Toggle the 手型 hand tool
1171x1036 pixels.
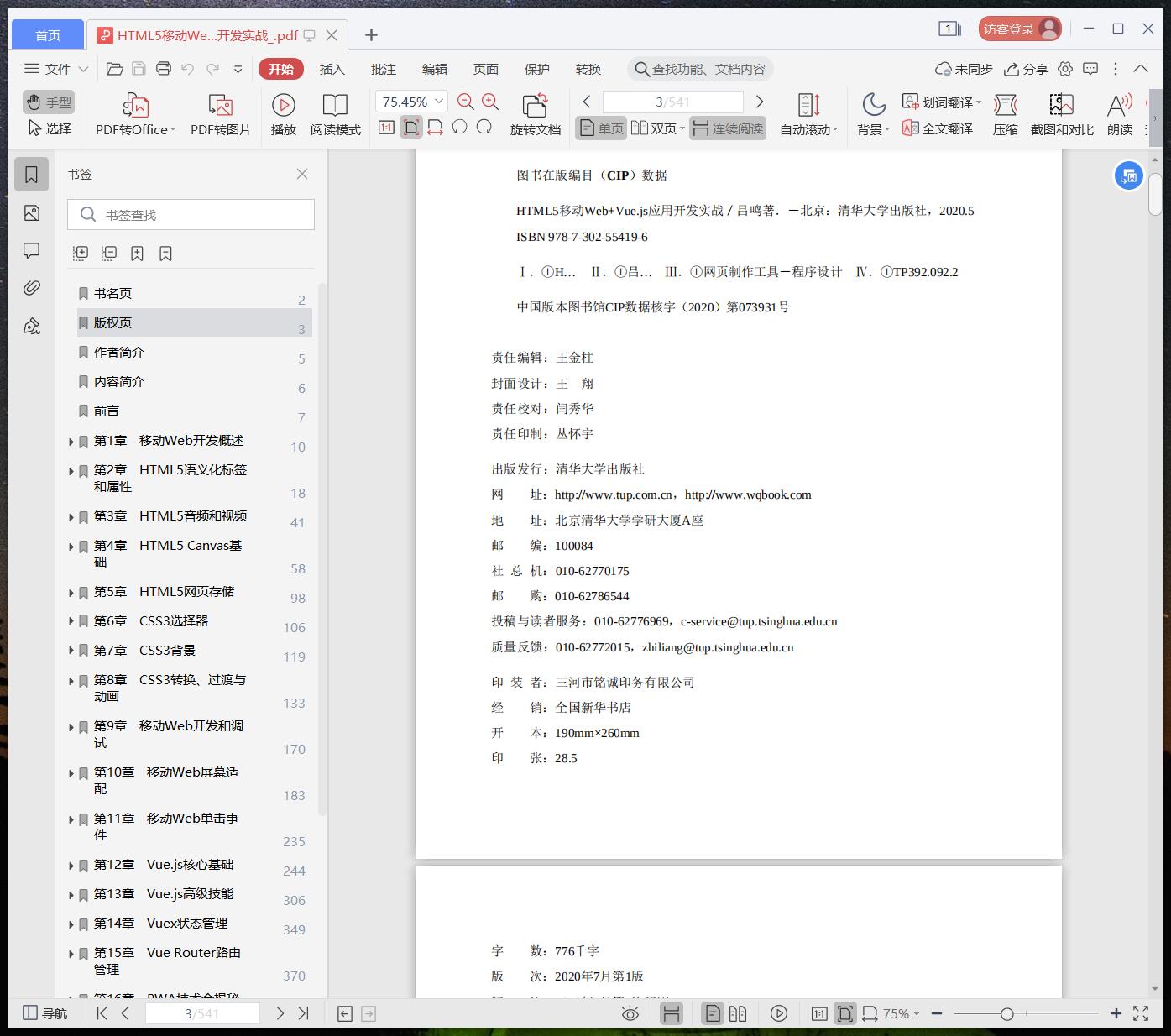tap(49, 102)
